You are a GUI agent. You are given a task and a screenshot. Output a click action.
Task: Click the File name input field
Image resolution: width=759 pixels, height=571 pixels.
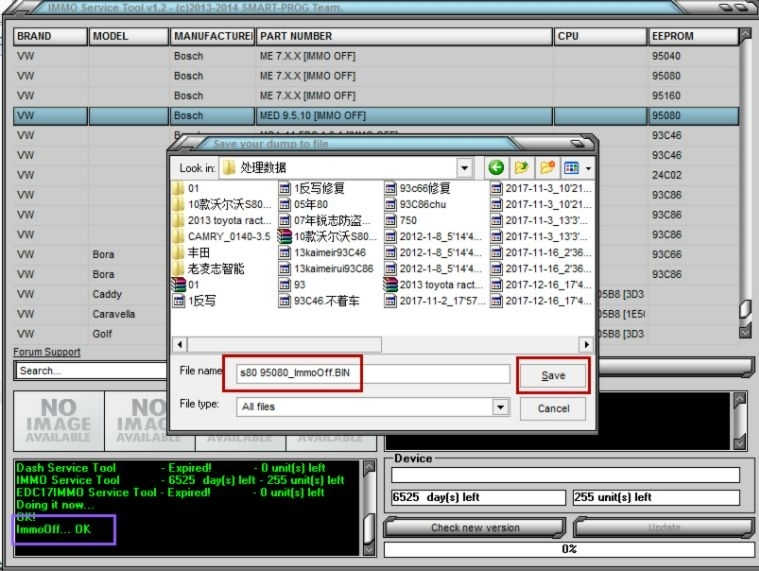(x=373, y=373)
